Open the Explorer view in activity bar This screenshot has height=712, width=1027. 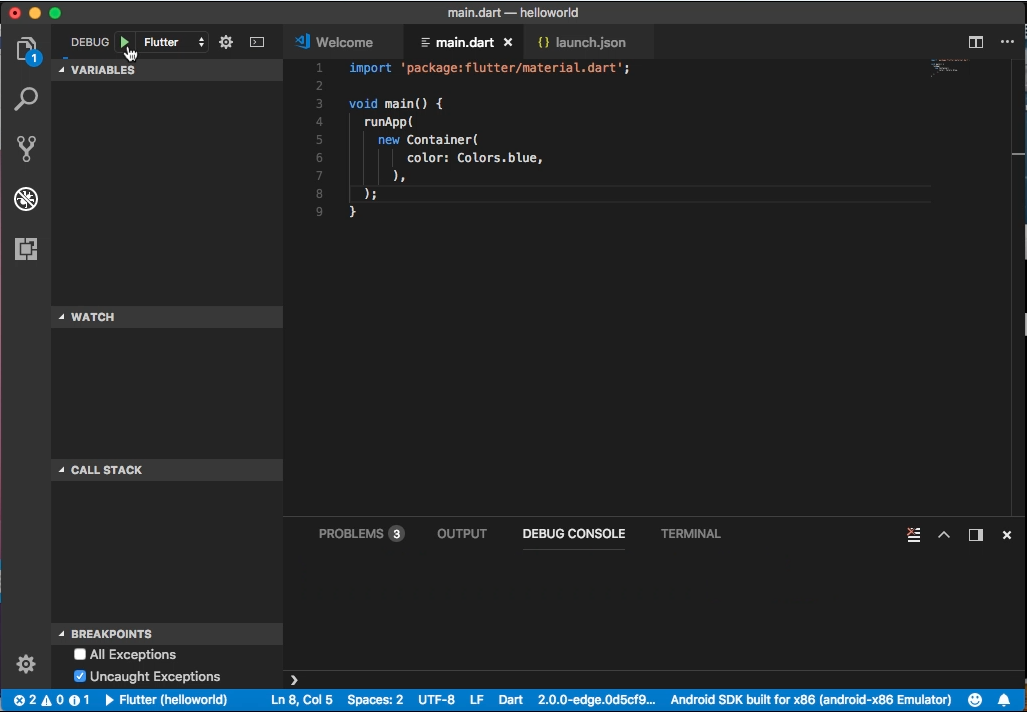pyautogui.click(x=26, y=50)
